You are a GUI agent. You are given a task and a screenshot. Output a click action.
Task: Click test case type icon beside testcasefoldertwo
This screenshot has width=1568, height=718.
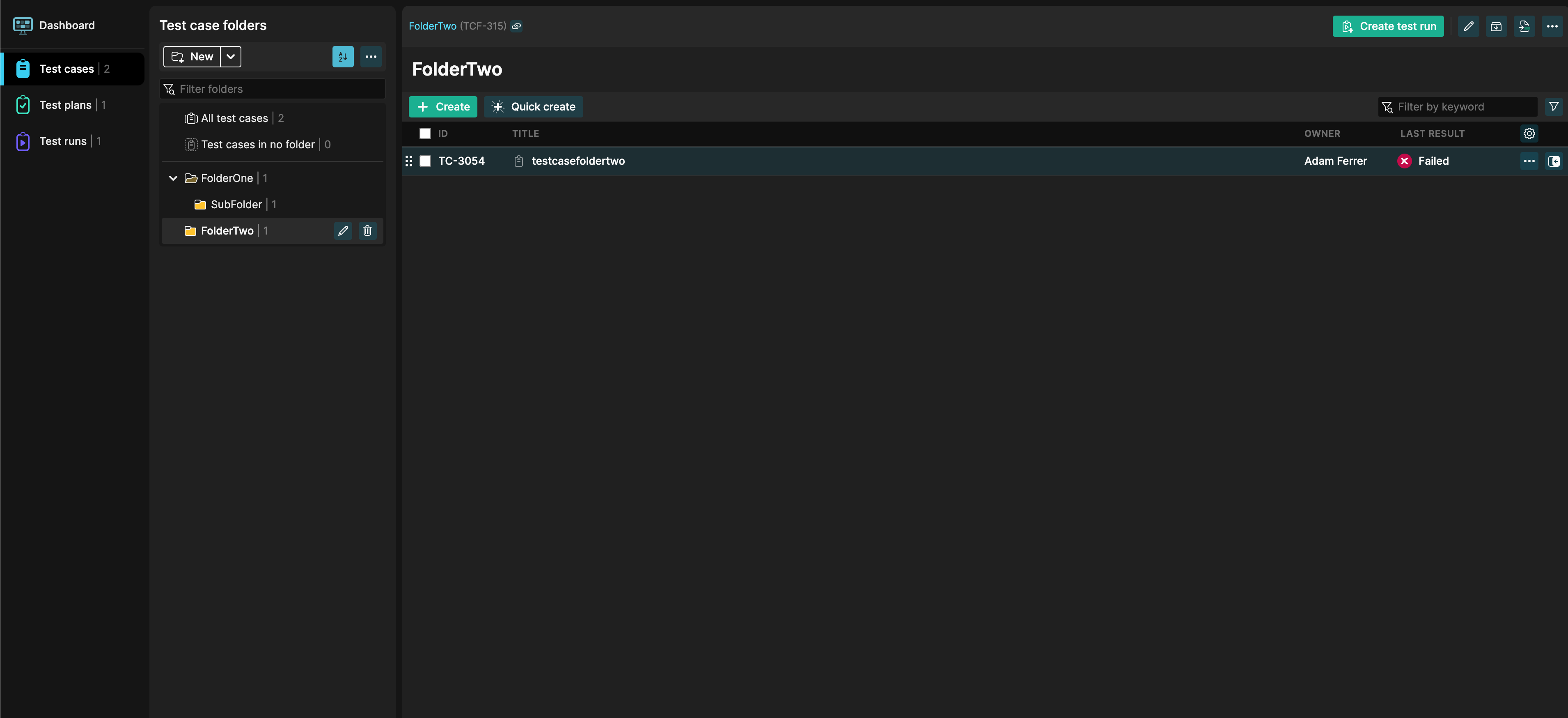[518, 161]
